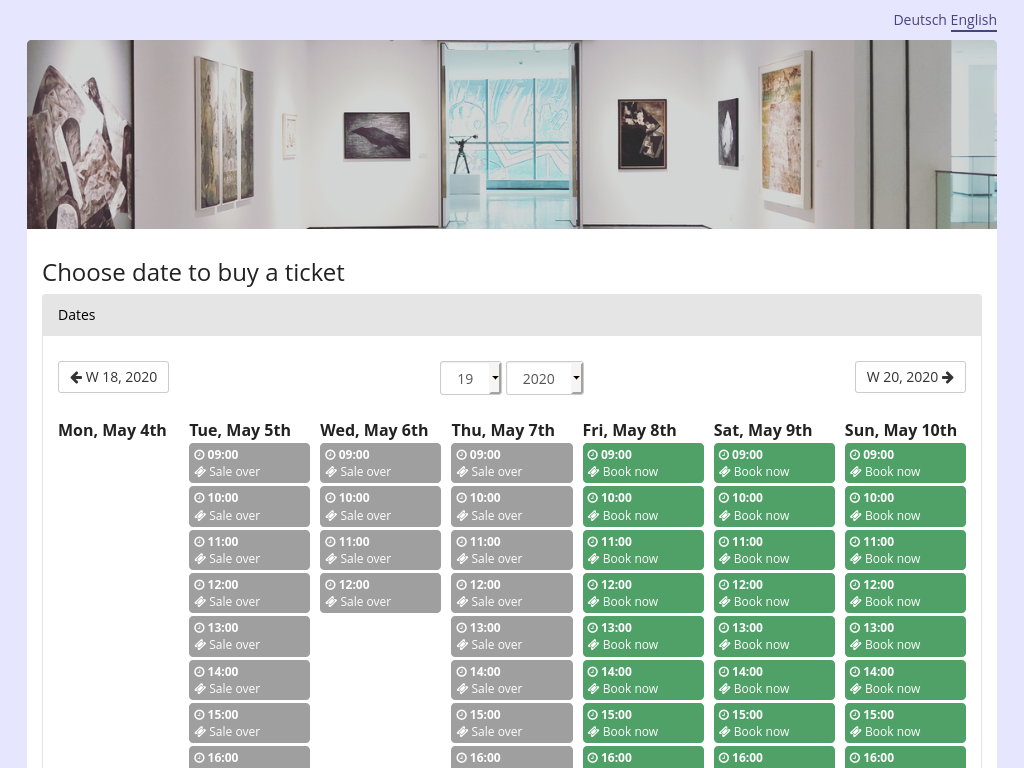Click the gallery banner image

pos(512,134)
